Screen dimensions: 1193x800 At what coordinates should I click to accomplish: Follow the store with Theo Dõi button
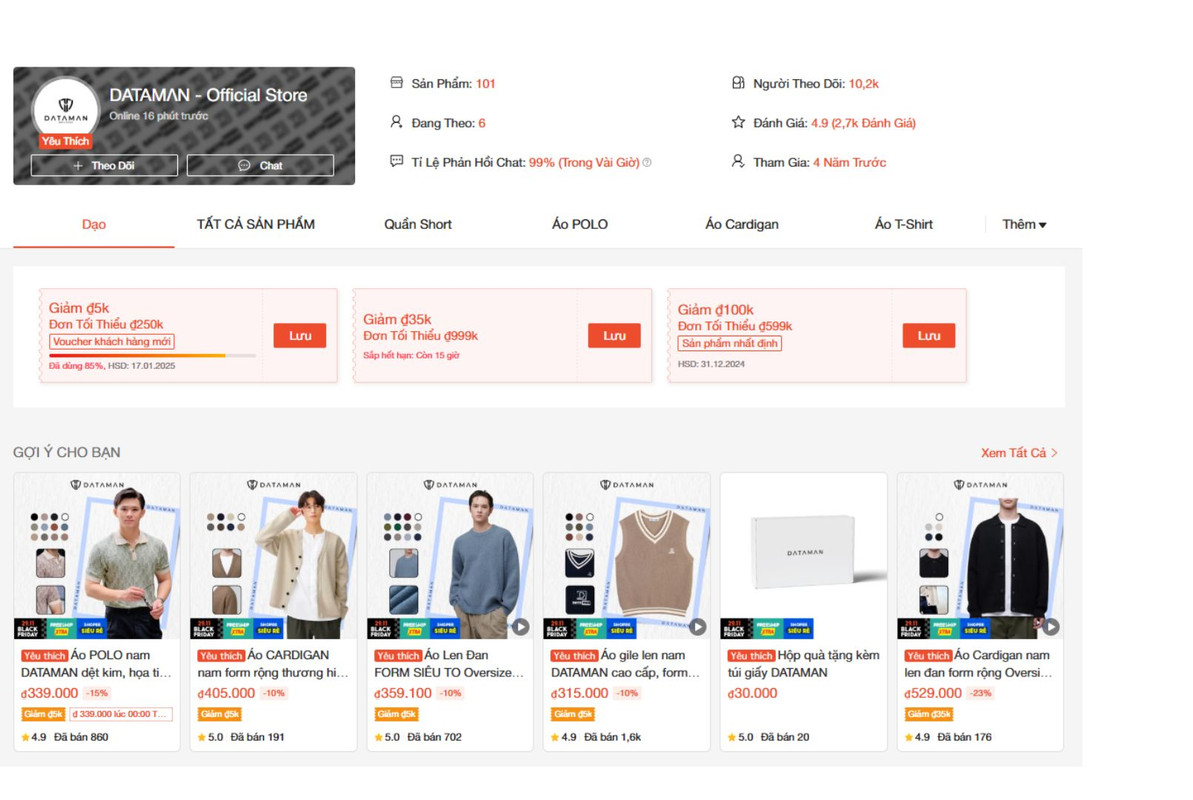104,165
